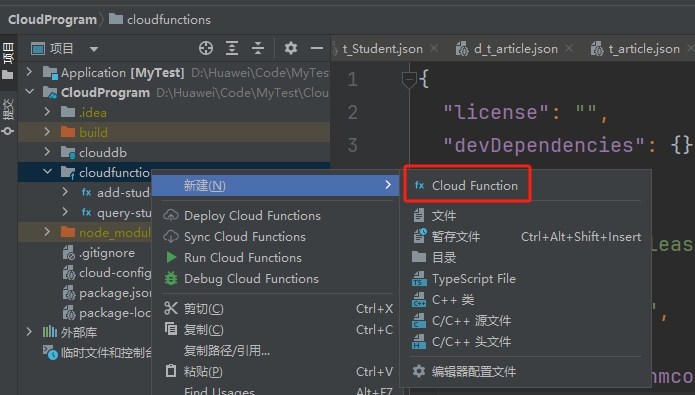Select 复制(C) copy menu item
The image size is (695, 395).
[275, 329]
